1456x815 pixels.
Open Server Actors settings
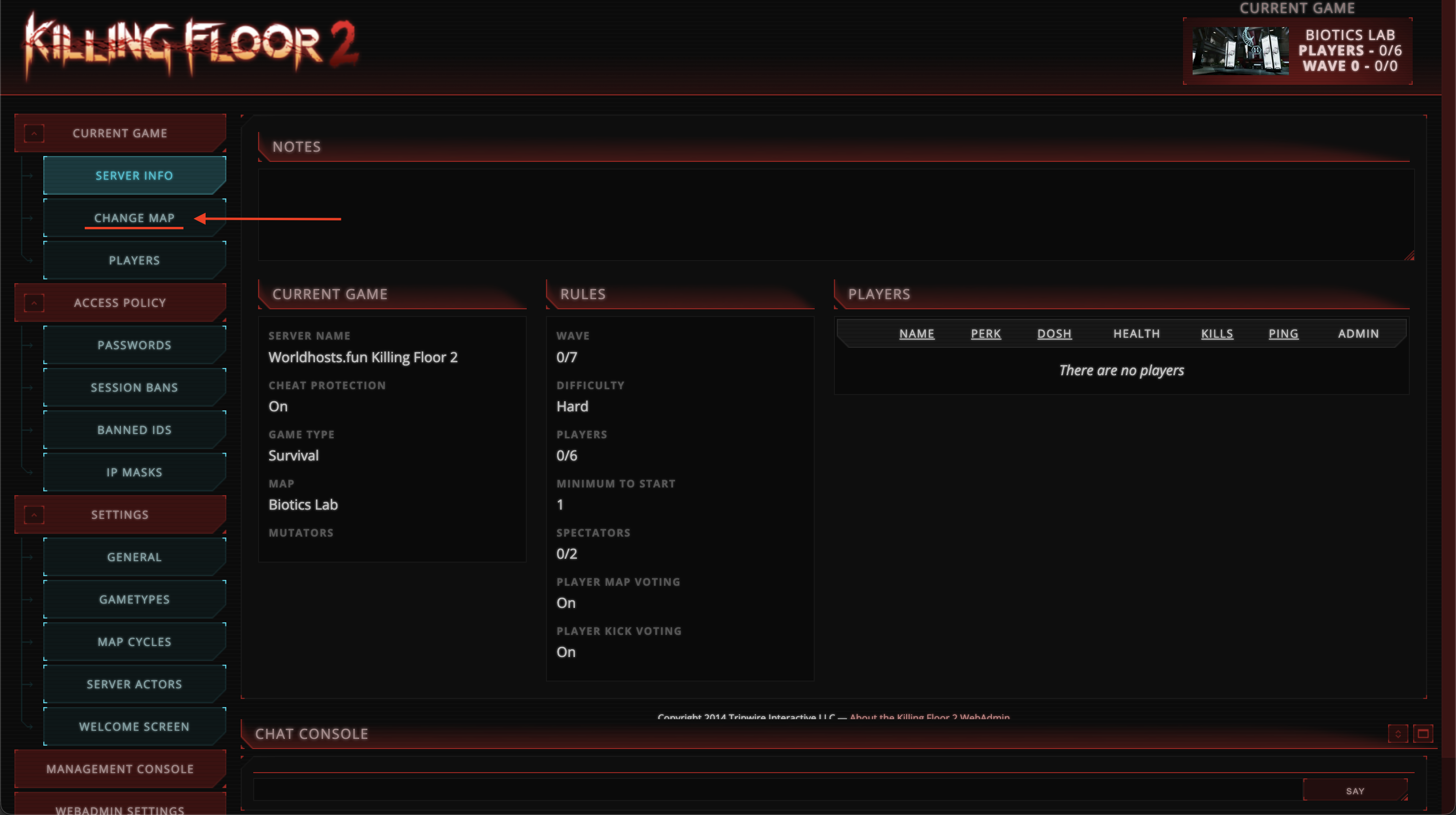tap(134, 684)
